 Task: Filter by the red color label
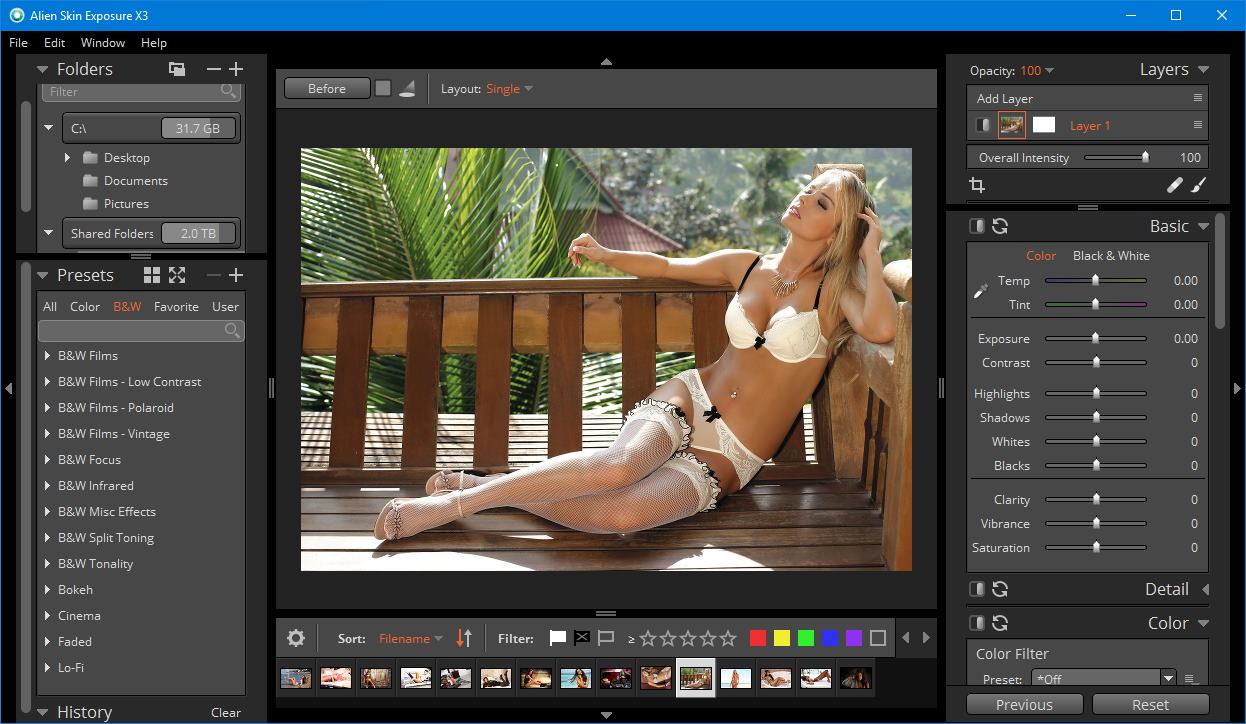pos(758,638)
